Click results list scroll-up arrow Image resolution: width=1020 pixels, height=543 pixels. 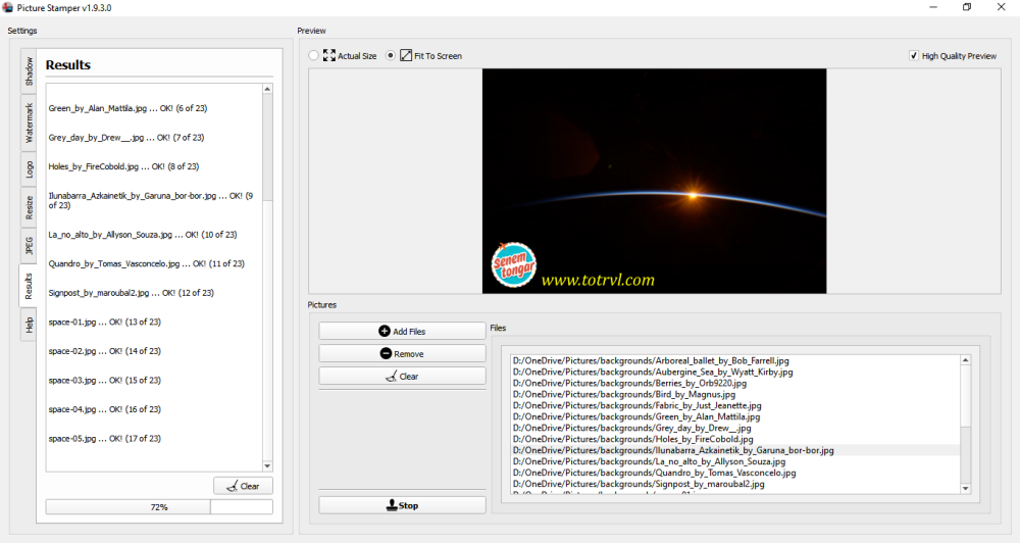tap(267, 89)
